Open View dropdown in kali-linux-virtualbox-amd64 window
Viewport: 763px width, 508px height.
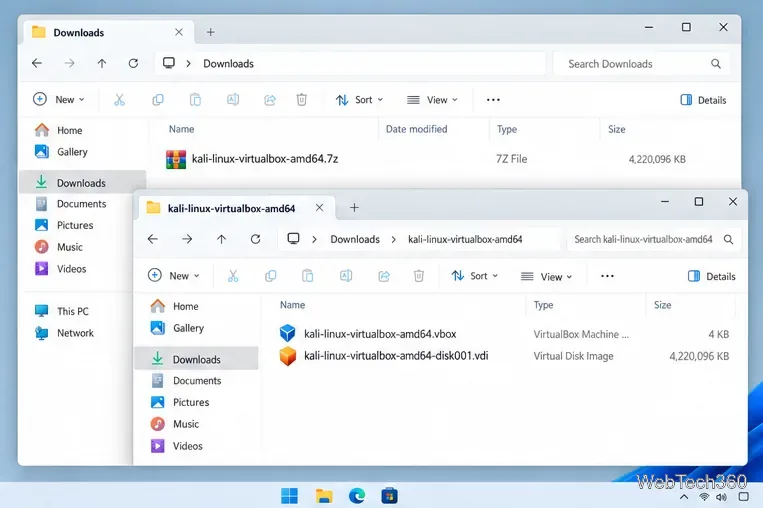[x=546, y=276]
